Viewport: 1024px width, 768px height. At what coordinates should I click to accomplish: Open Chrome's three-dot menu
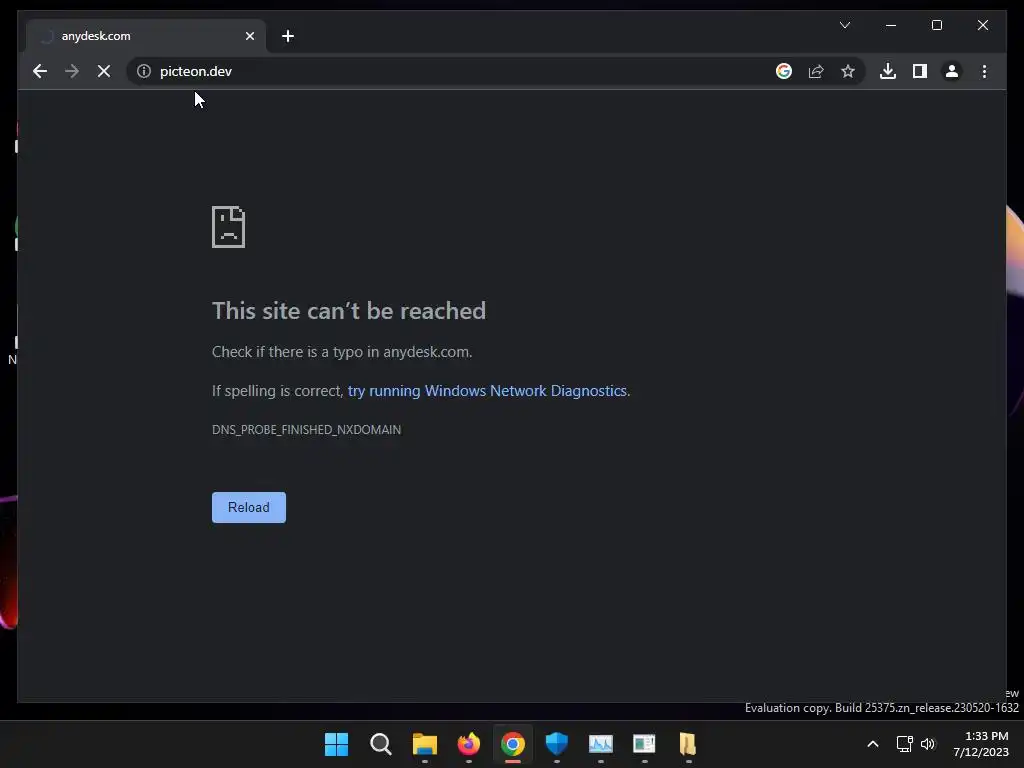click(984, 71)
